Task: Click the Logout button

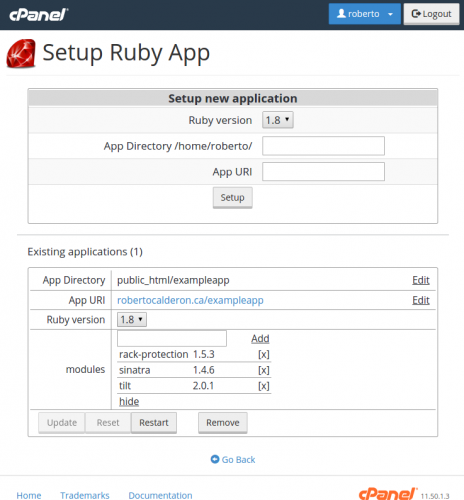Action: point(431,14)
